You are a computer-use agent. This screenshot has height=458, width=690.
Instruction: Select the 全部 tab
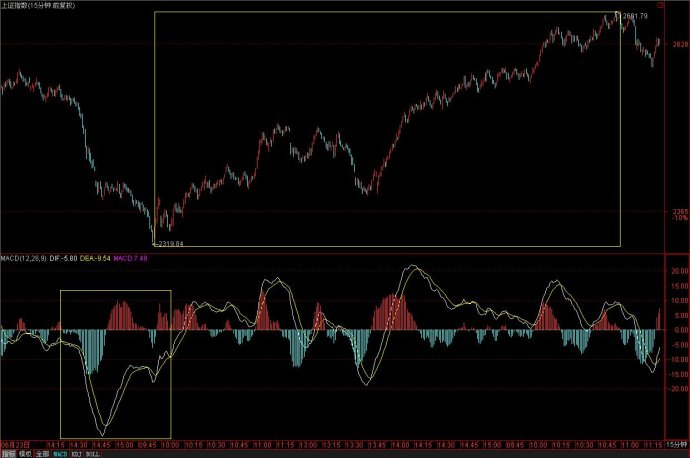pyautogui.click(x=42, y=454)
